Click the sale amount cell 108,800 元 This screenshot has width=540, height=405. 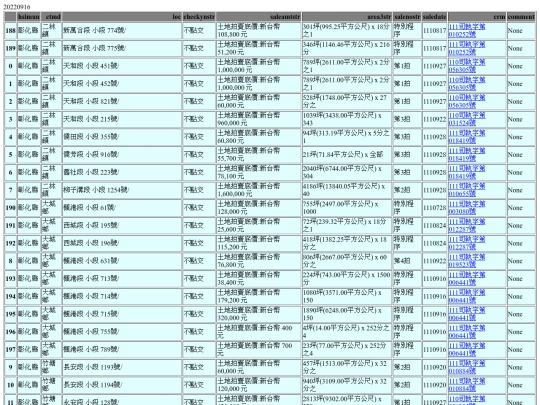[259, 31]
